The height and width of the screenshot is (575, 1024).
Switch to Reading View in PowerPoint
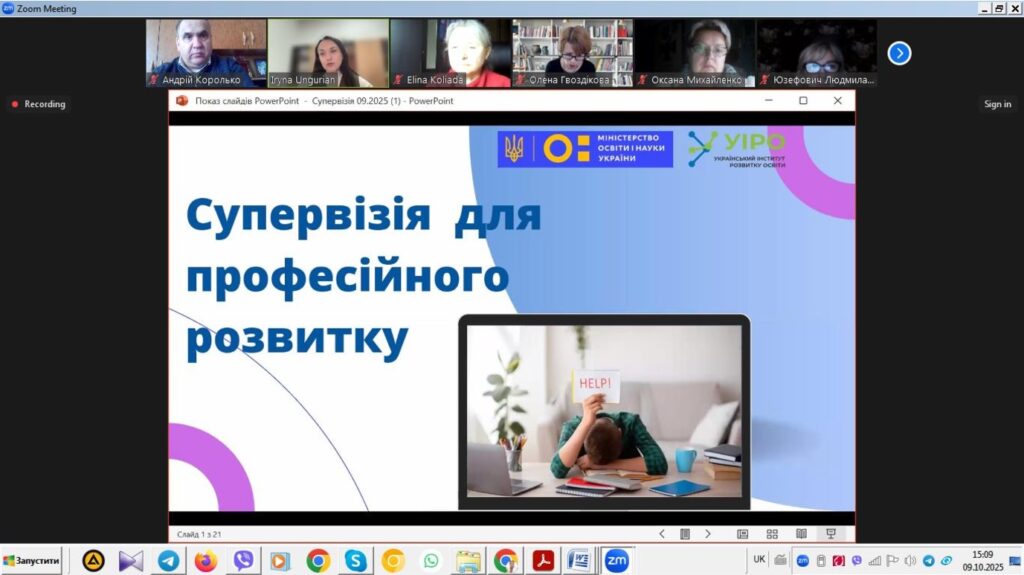point(801,534)
